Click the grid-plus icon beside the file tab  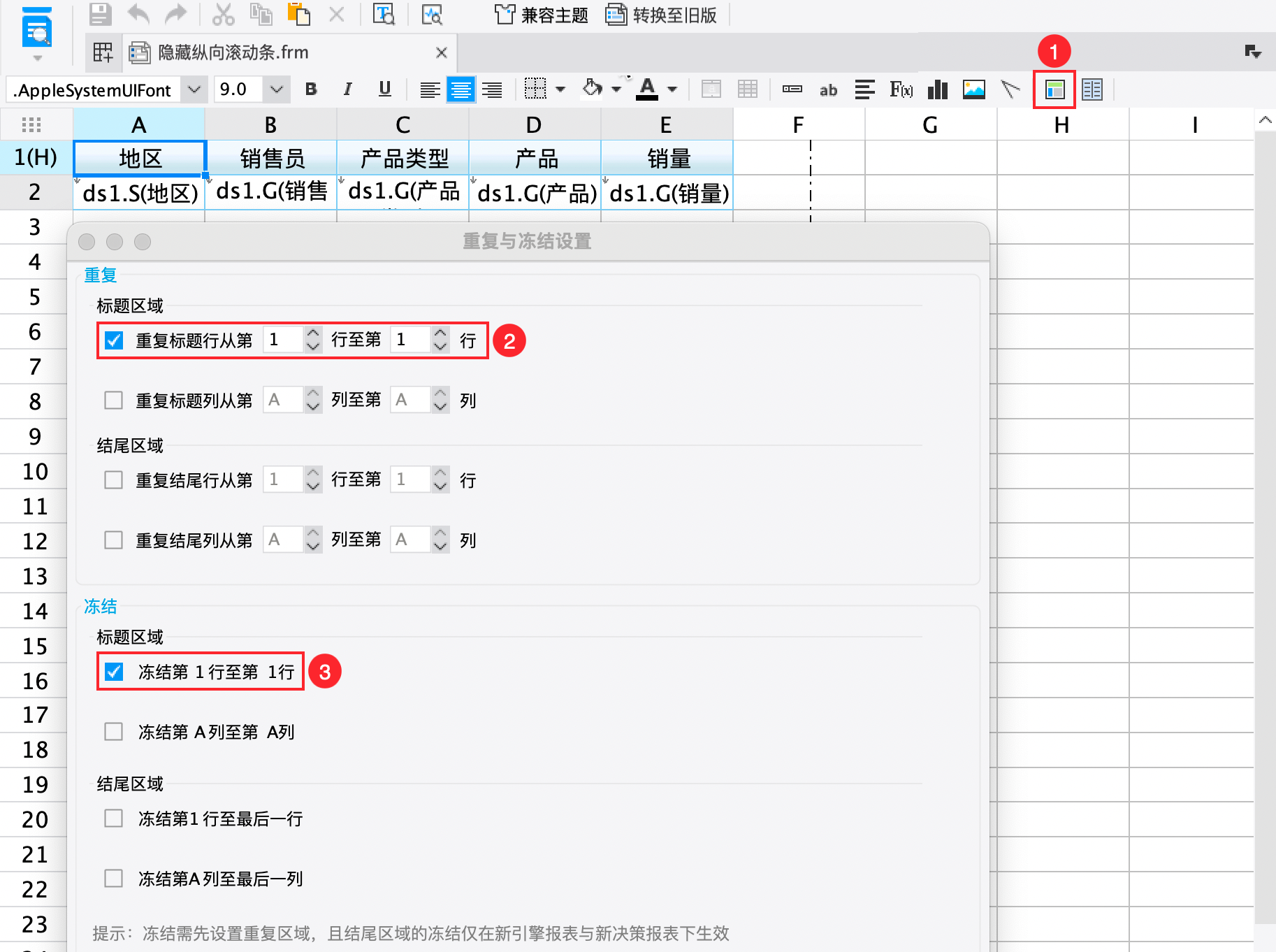tap(103, 52)
